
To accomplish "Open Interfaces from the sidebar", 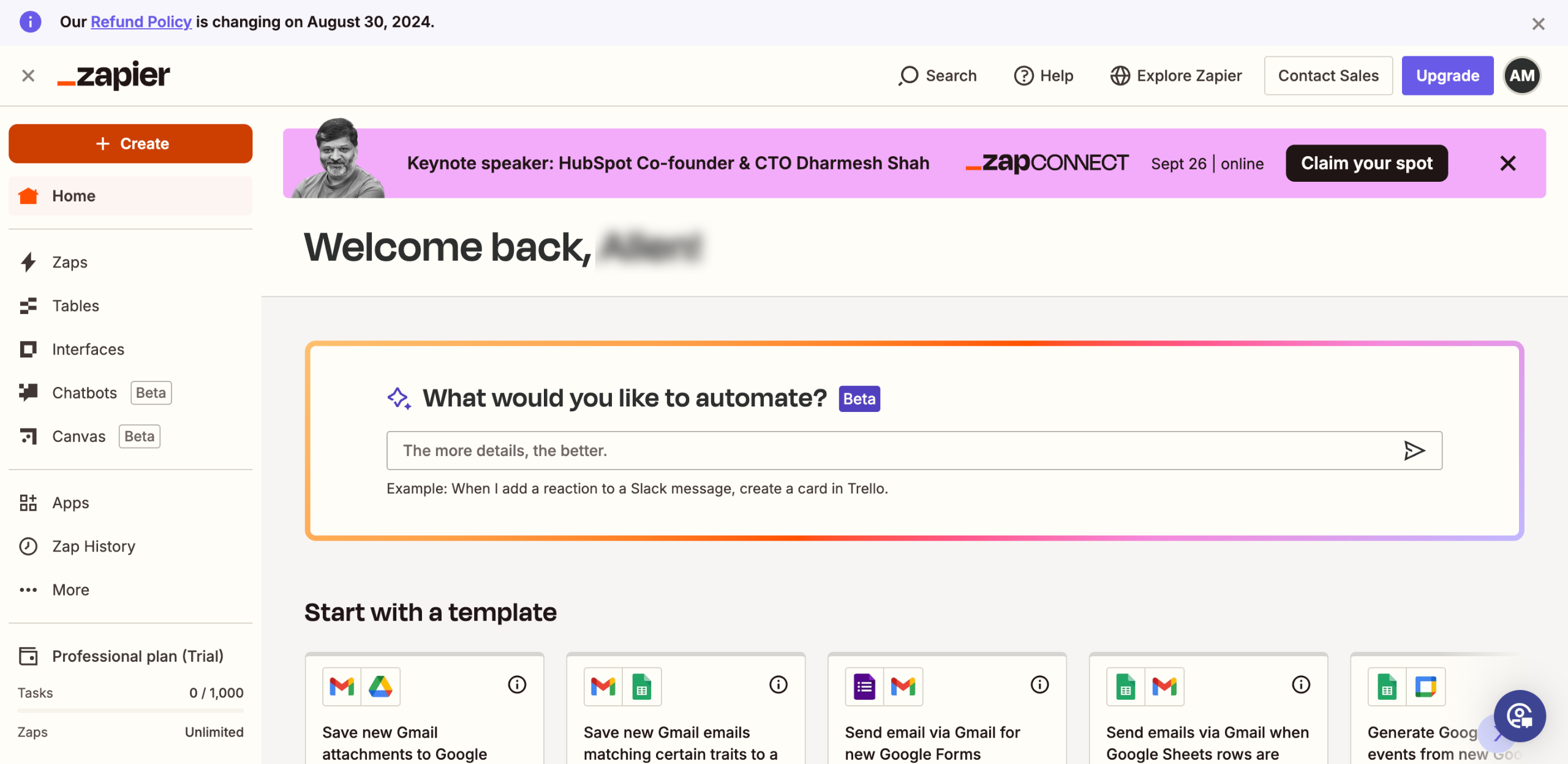I will (88, 349).
